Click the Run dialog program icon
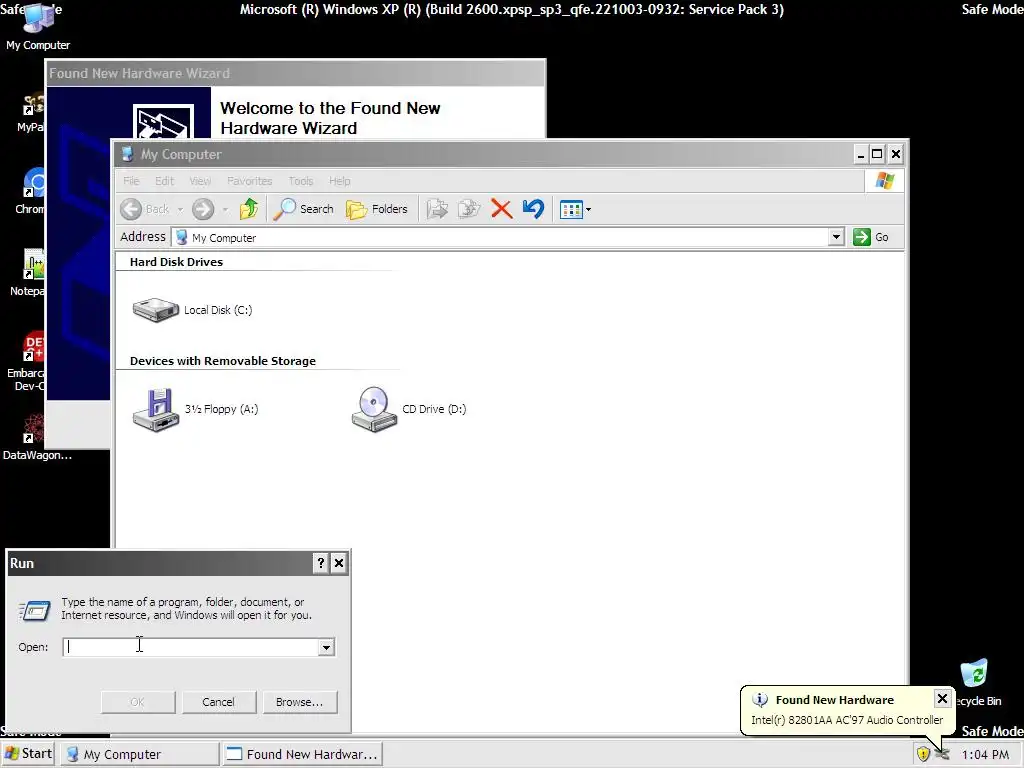 (35, 611)
